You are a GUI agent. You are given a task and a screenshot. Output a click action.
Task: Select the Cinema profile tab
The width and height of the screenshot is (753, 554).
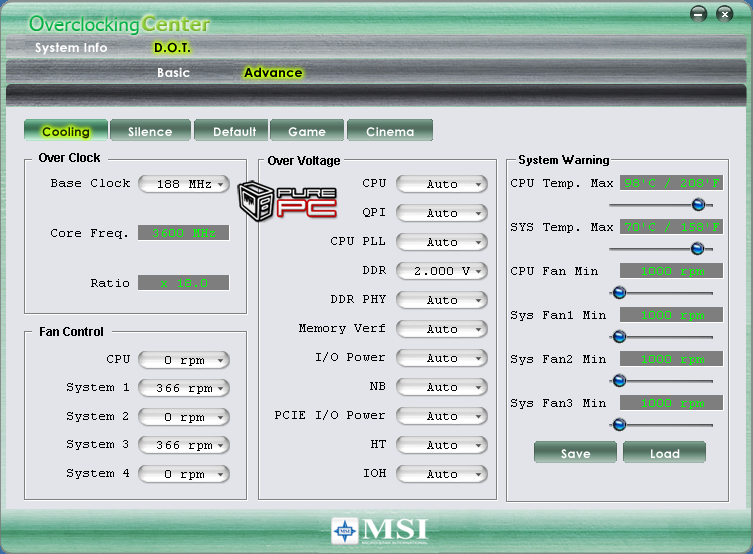tap(390, 131)
